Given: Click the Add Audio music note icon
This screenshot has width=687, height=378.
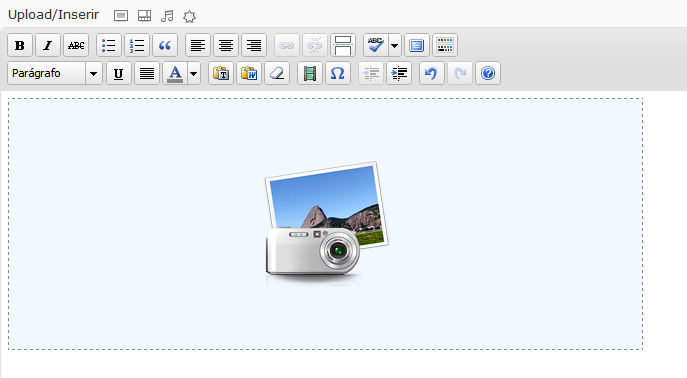Looking at the screenshot, I should pos(167,16).
